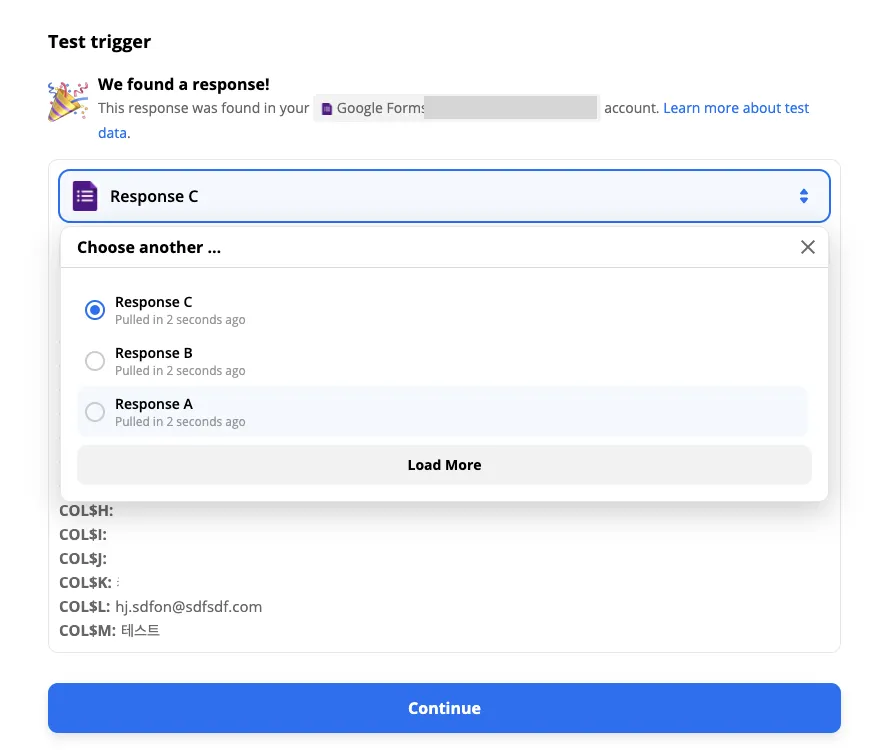Click the "Choose another ..." header text
The height and width of the screenshot is (750, 881).
coord(149,248)
